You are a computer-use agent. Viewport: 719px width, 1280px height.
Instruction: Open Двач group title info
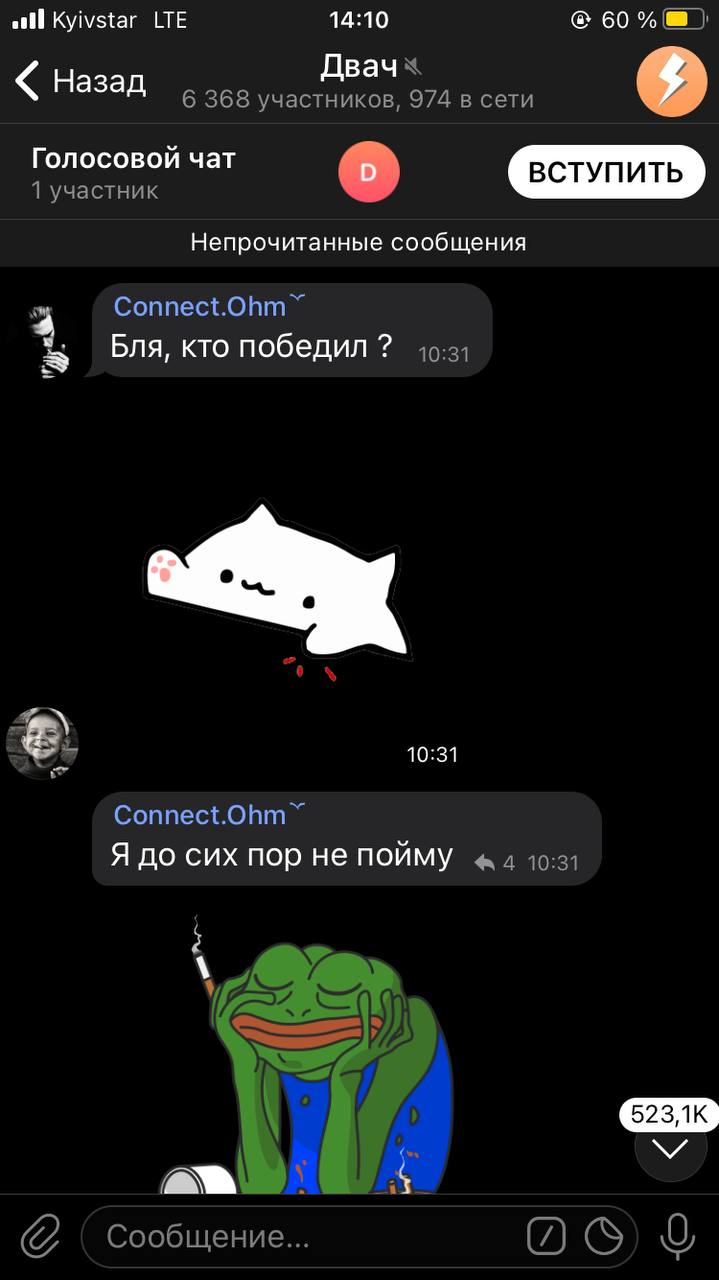coord(358,67)
